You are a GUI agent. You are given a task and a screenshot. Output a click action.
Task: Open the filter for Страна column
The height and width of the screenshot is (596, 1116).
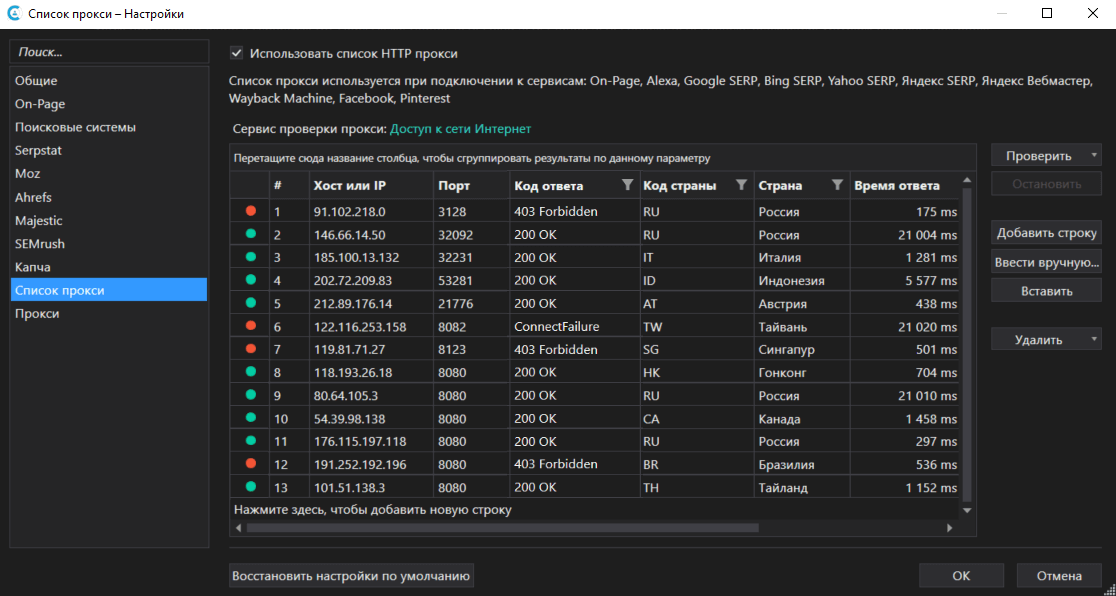837,185
